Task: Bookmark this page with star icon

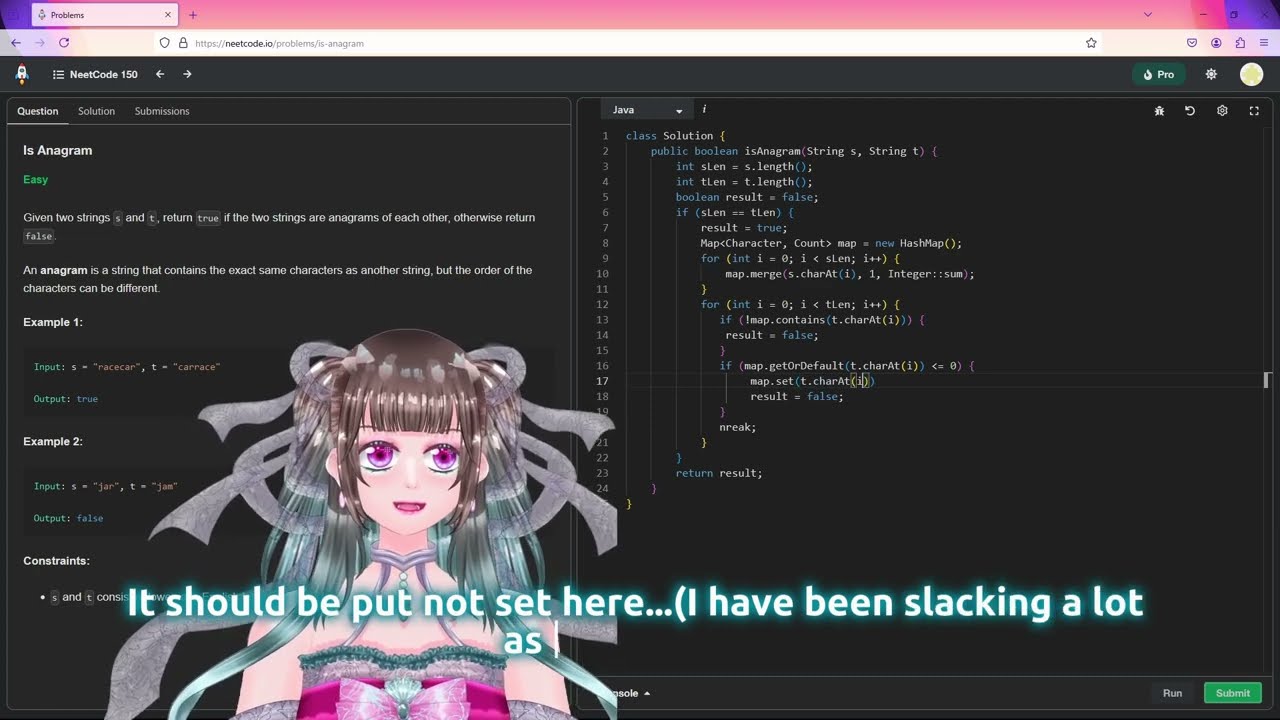Action: pyautogui.click(x=1091, y=43)
